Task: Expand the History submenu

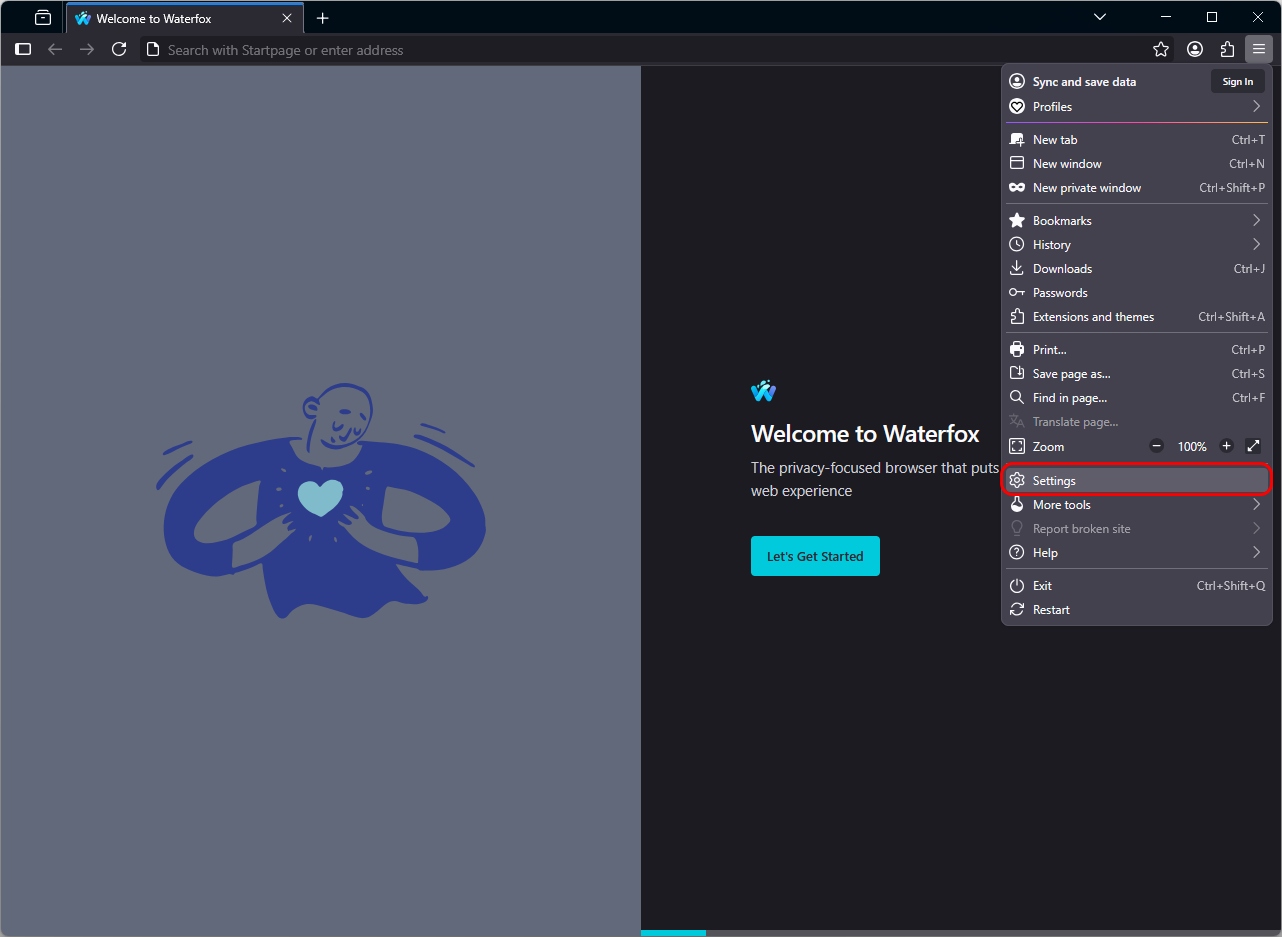Action: (1137, 245)
